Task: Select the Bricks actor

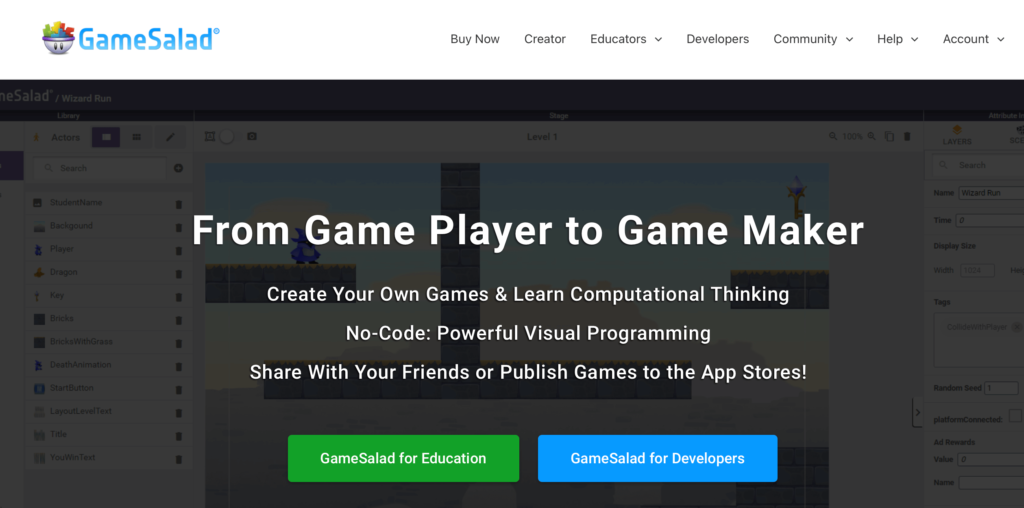Action: coord(108,319)
